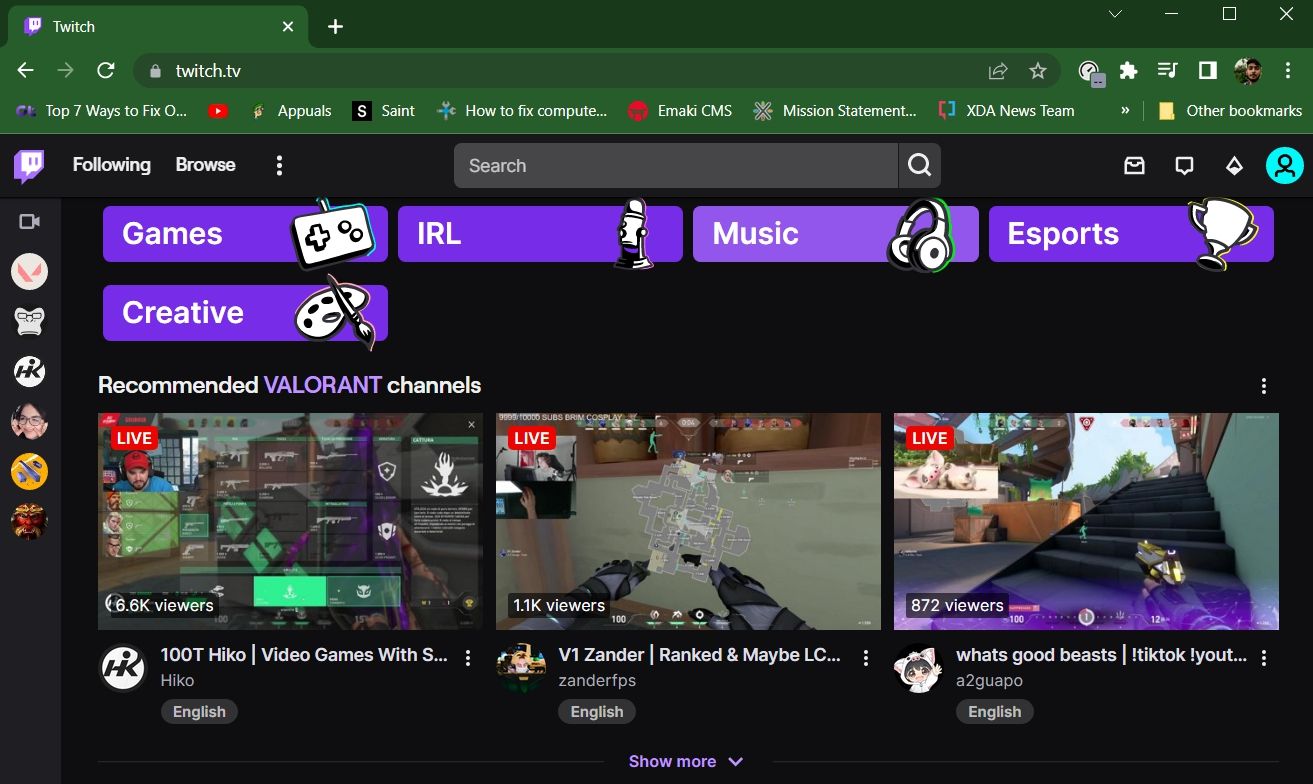Click a2guapo channel avatar under the stream

[918, 668]
